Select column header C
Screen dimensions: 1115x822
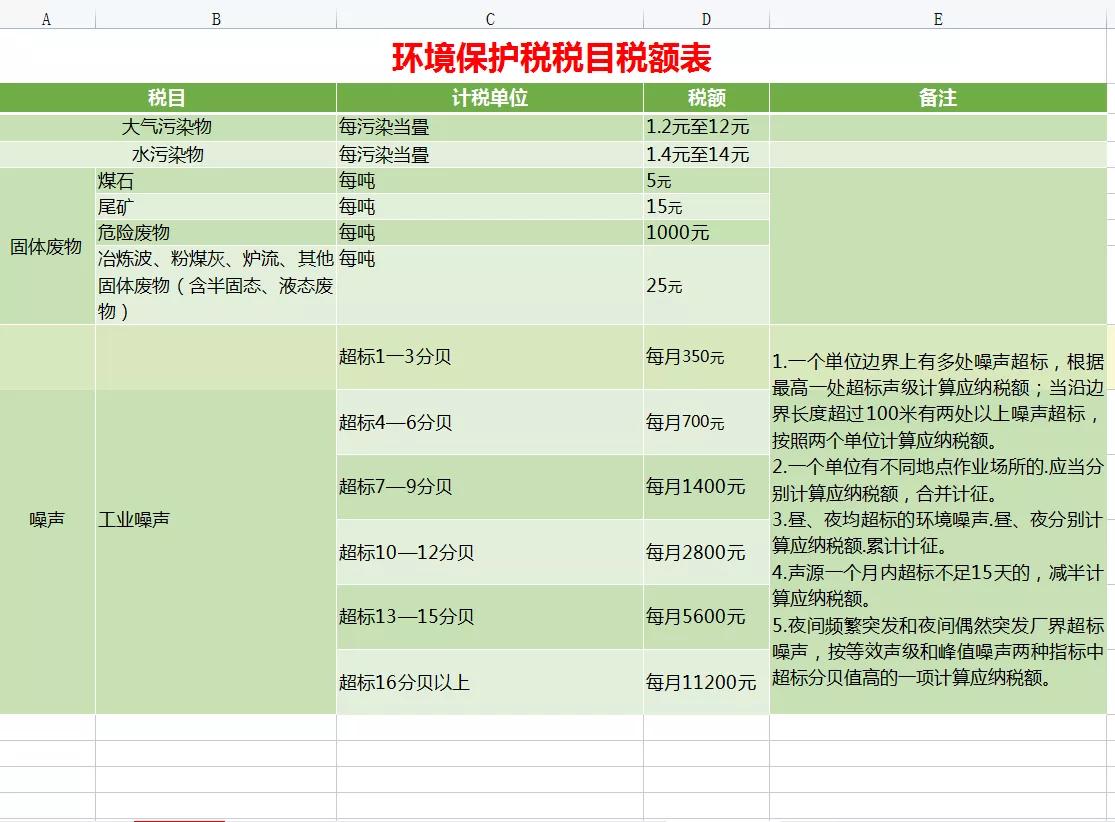click(x=489, y=16)
